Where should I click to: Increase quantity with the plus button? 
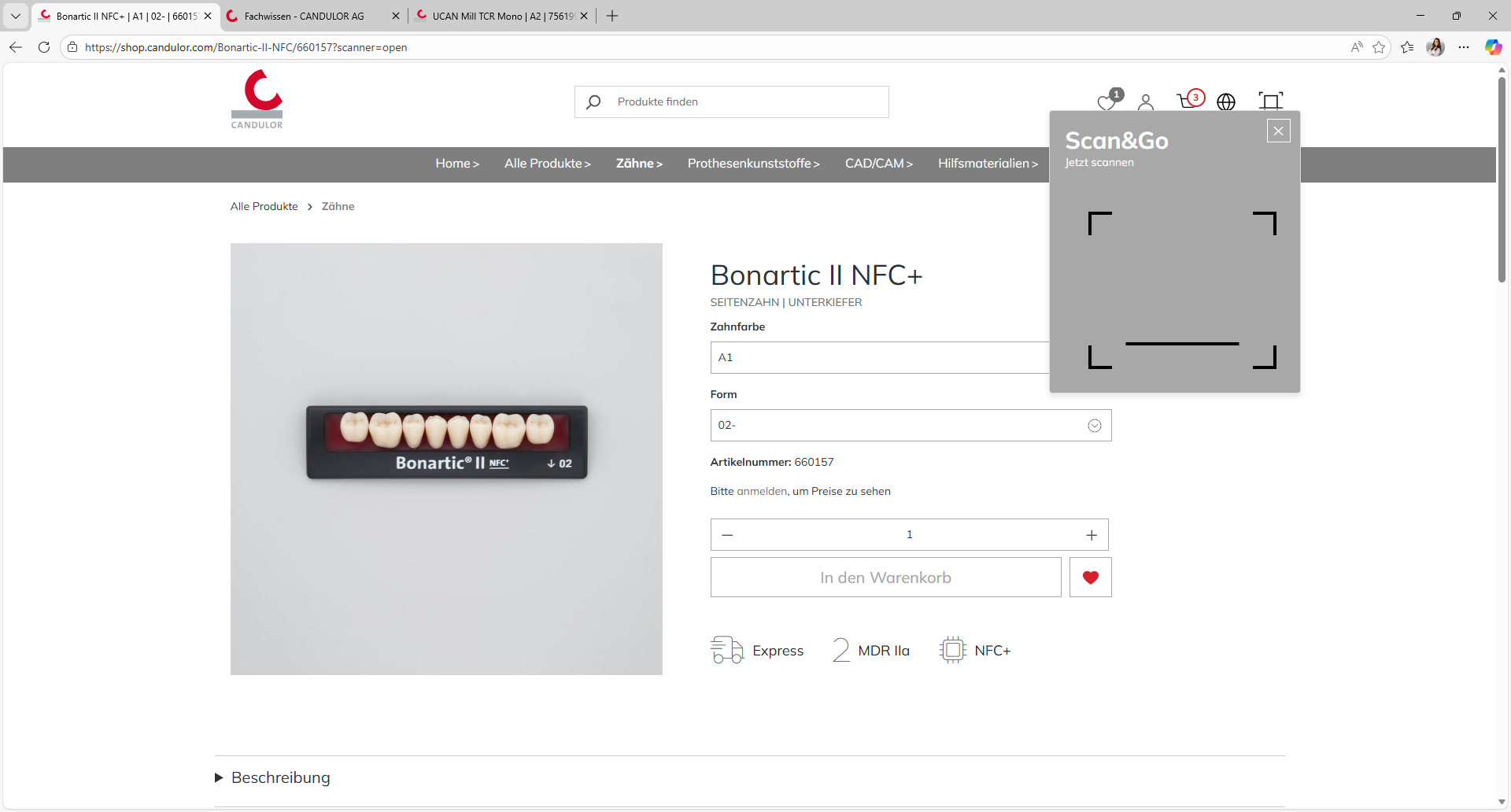pos(1092,535)
